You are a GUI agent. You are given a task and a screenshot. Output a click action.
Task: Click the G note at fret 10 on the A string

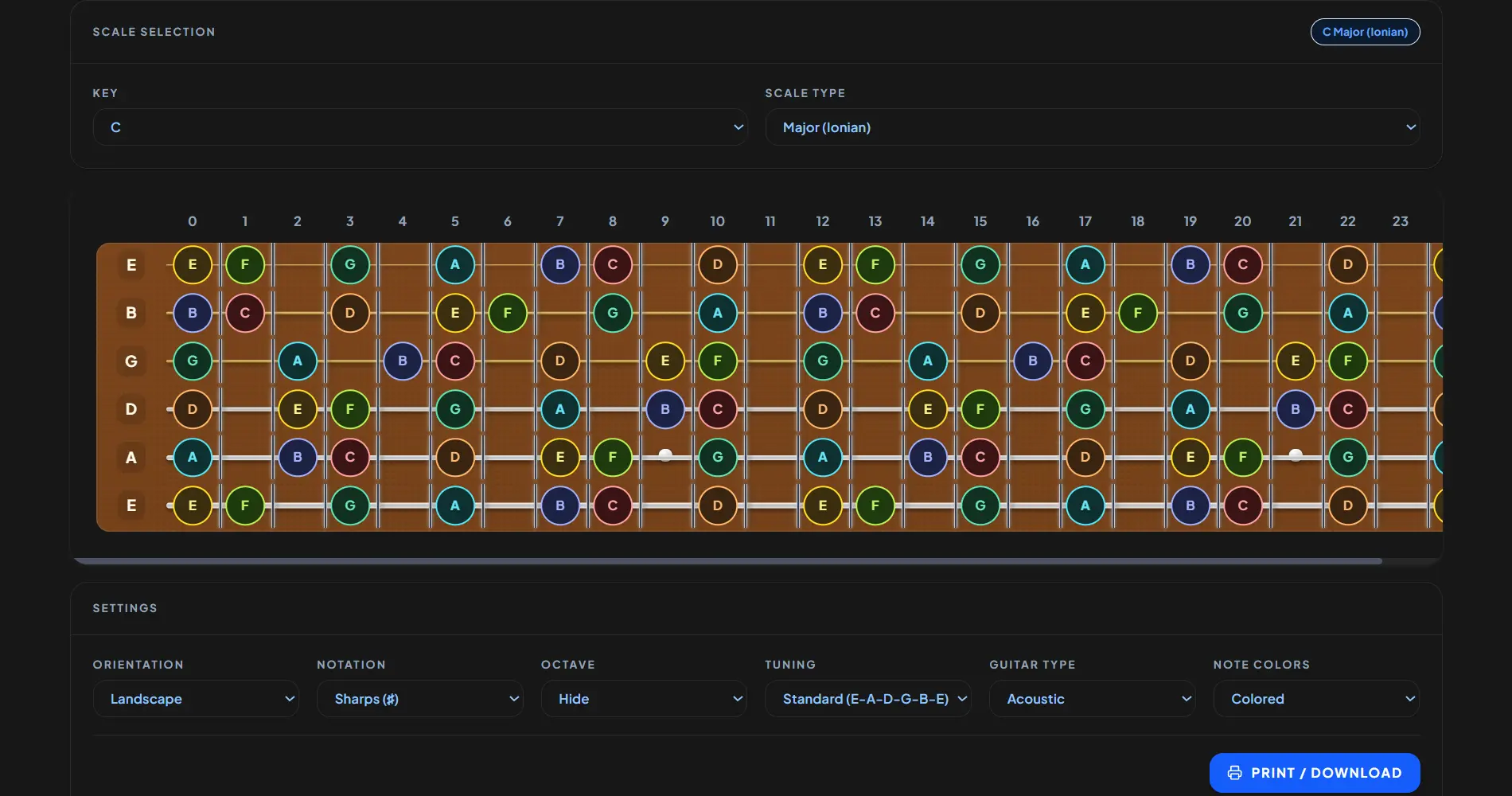(x=718, y=458)
